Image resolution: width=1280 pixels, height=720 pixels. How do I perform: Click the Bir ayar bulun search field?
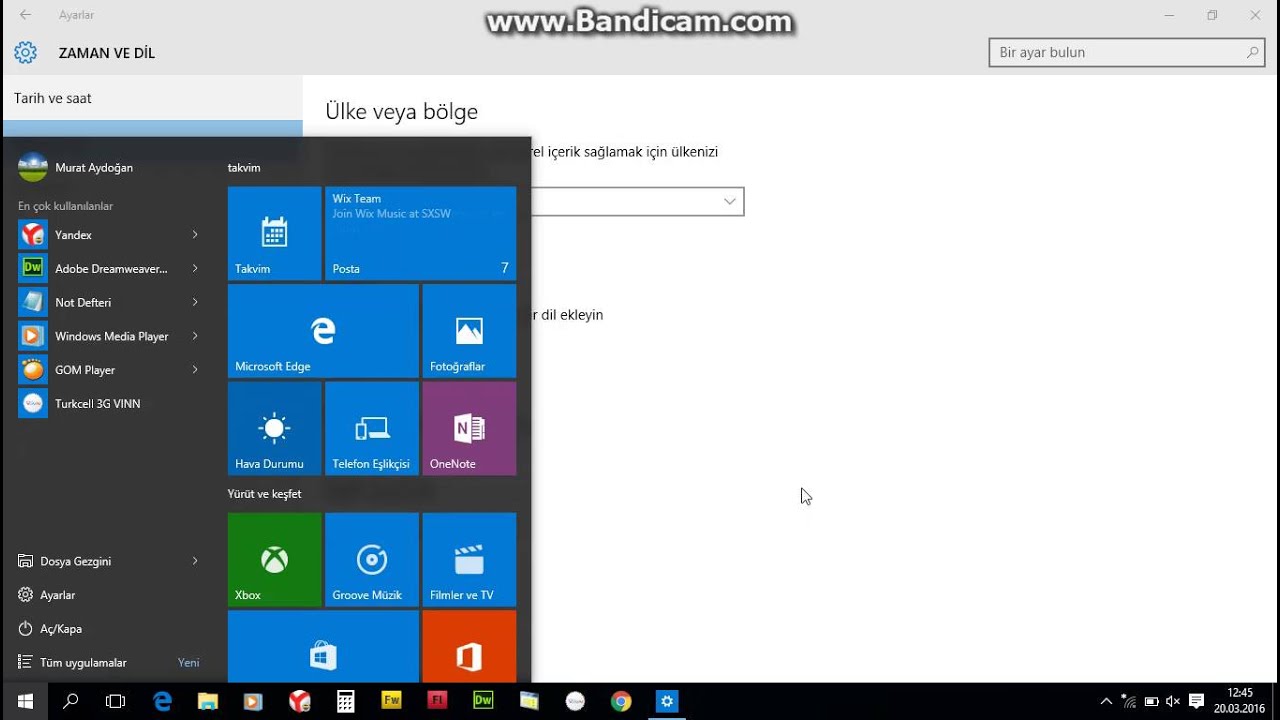tap(1126, 53)
